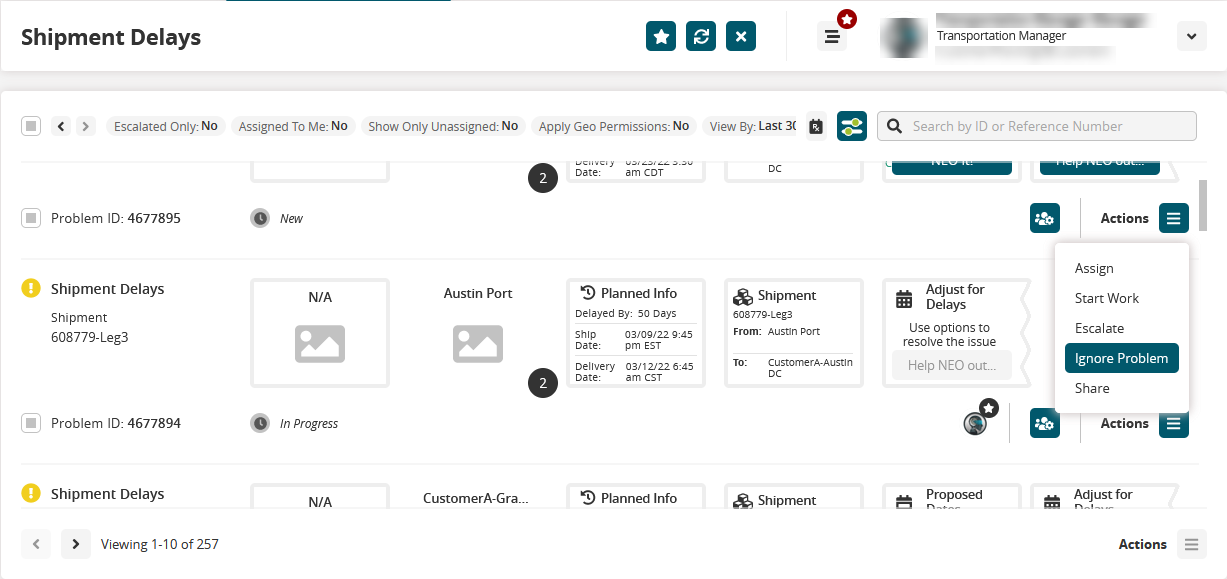Click the filter bar left chevron
This screenshot has height=579, width=1227.
pos(61,126)
